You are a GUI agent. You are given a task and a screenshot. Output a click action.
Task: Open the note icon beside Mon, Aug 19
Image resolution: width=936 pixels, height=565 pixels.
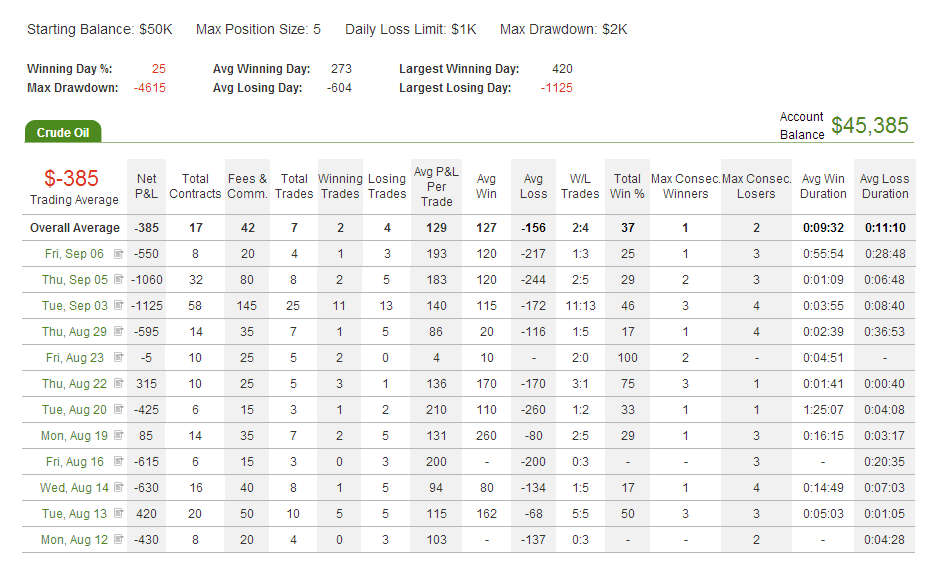click(118, 435)
